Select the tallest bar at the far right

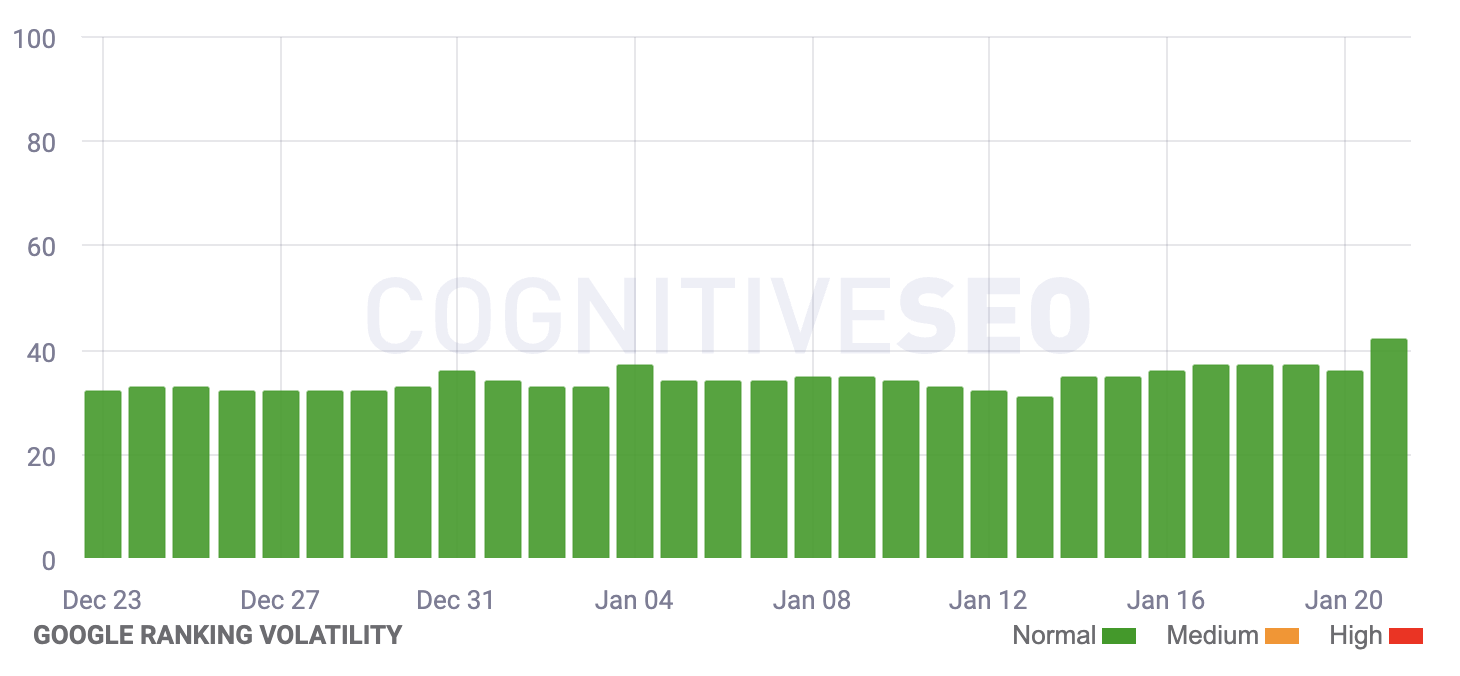pos(1389,449)
